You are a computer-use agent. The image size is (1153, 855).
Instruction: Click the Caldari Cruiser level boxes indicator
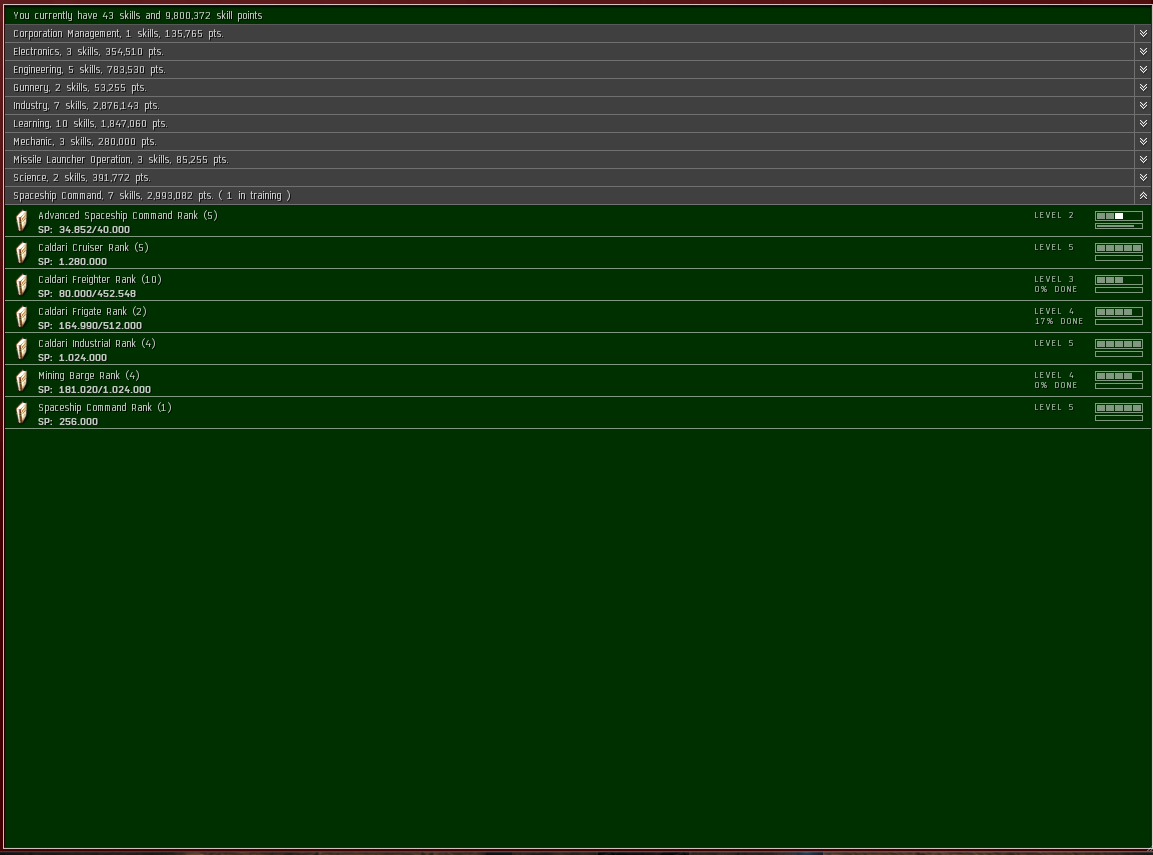(x=1118, y=248)
